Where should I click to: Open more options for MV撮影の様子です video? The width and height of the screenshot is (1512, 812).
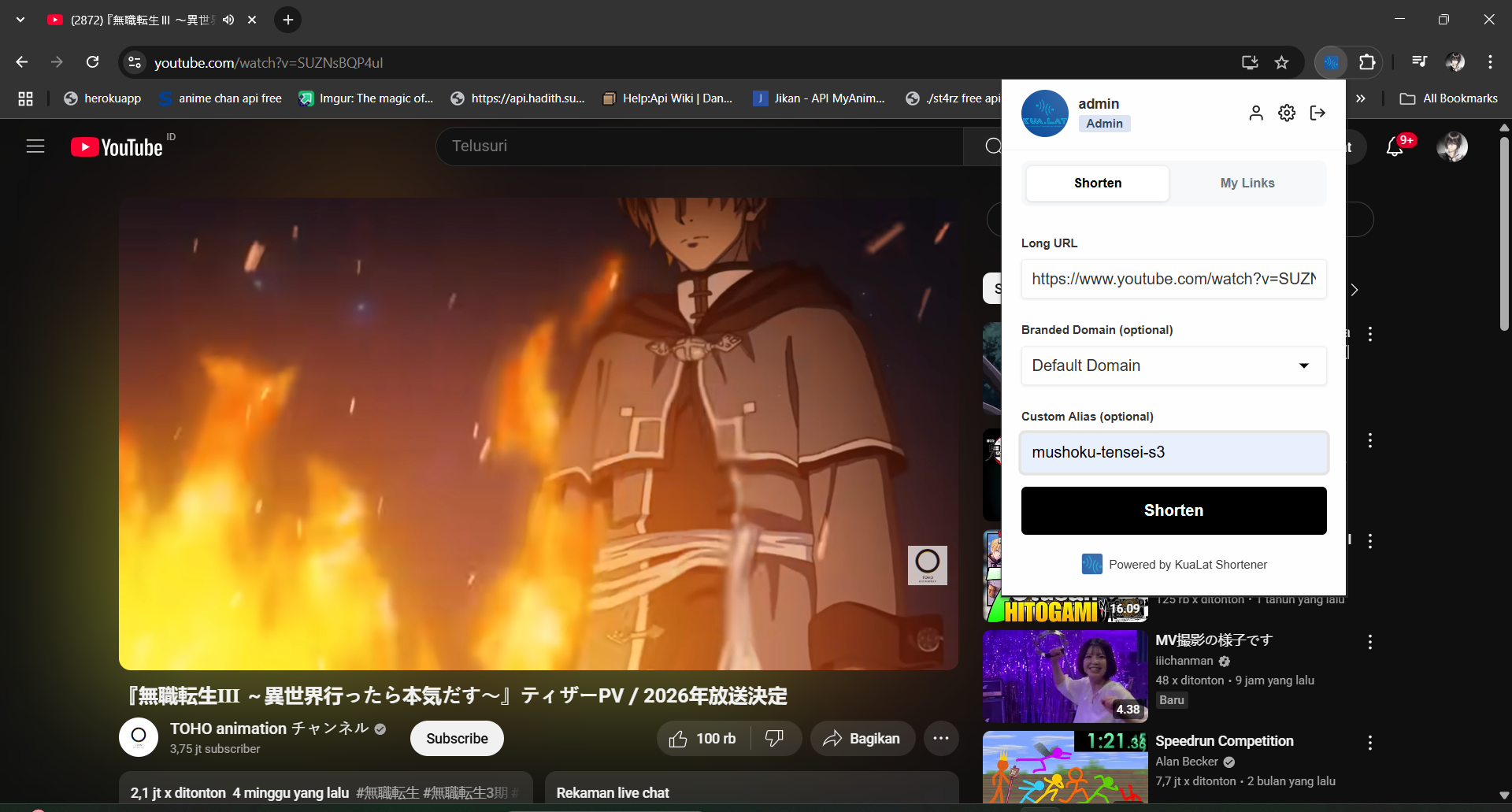click(1370, 642)
